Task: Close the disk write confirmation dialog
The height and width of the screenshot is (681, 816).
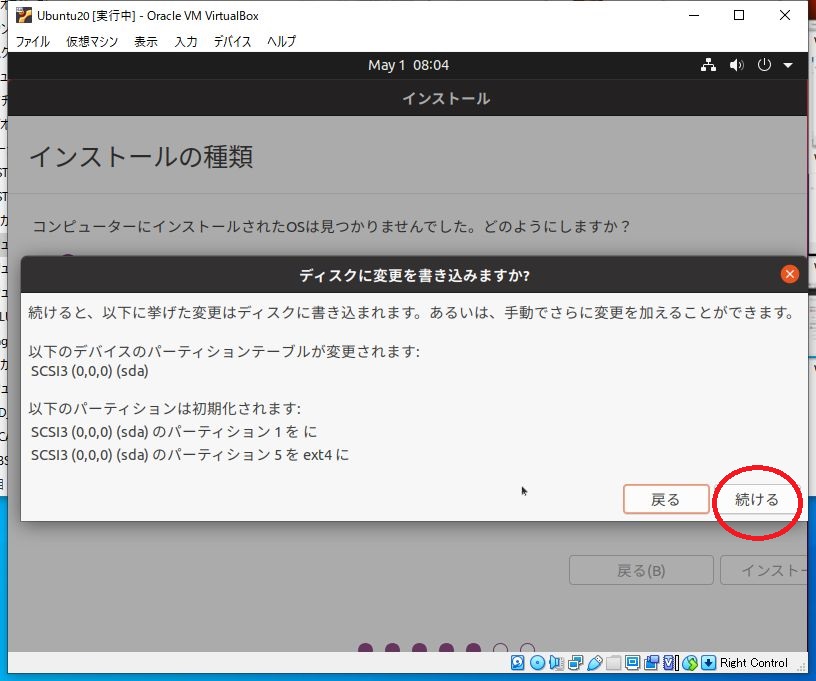Action: [789, 274]
